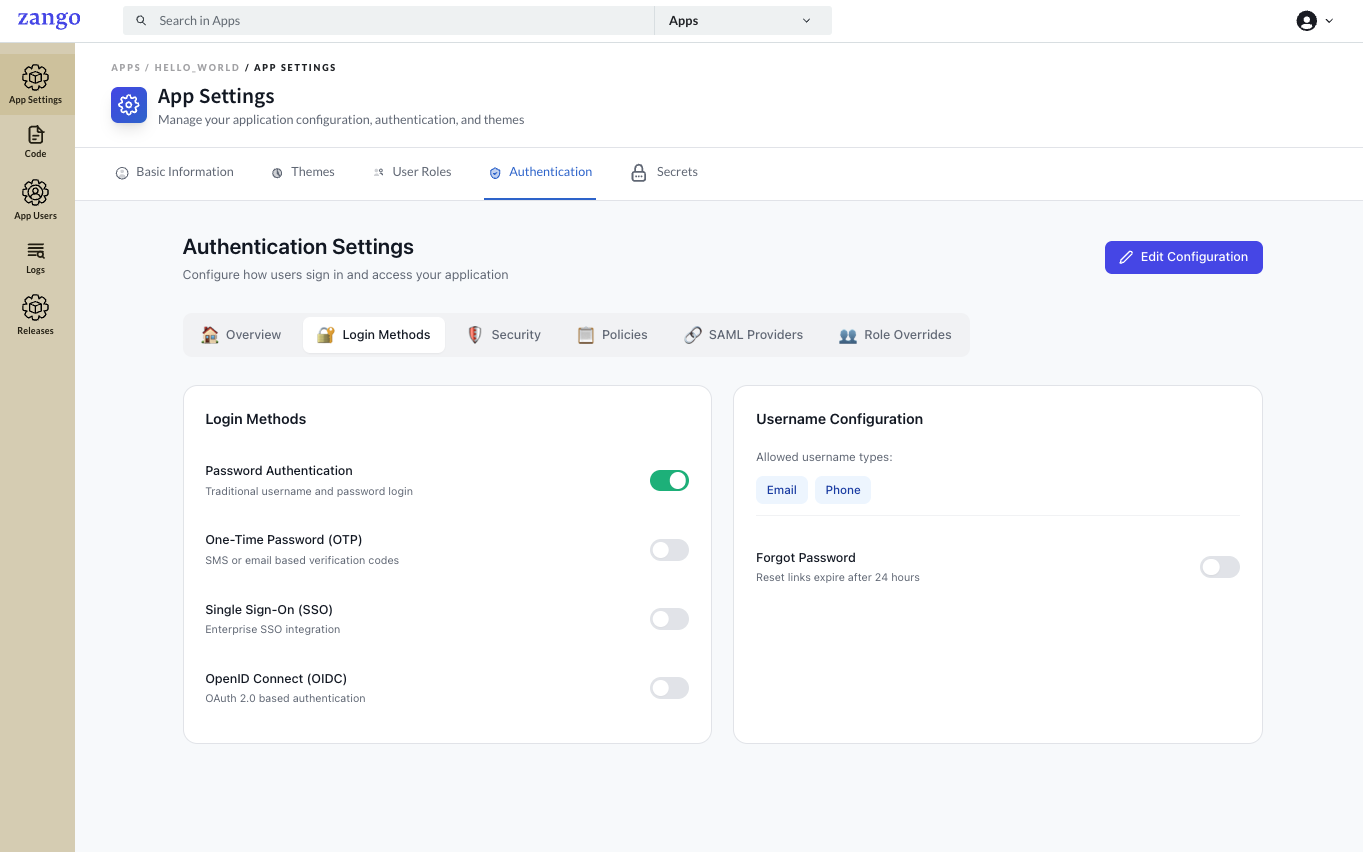Click the Themes tab icon
The height and width of the screenshot is (852, 1363).
pyautogui.click(x=277, y=172)
